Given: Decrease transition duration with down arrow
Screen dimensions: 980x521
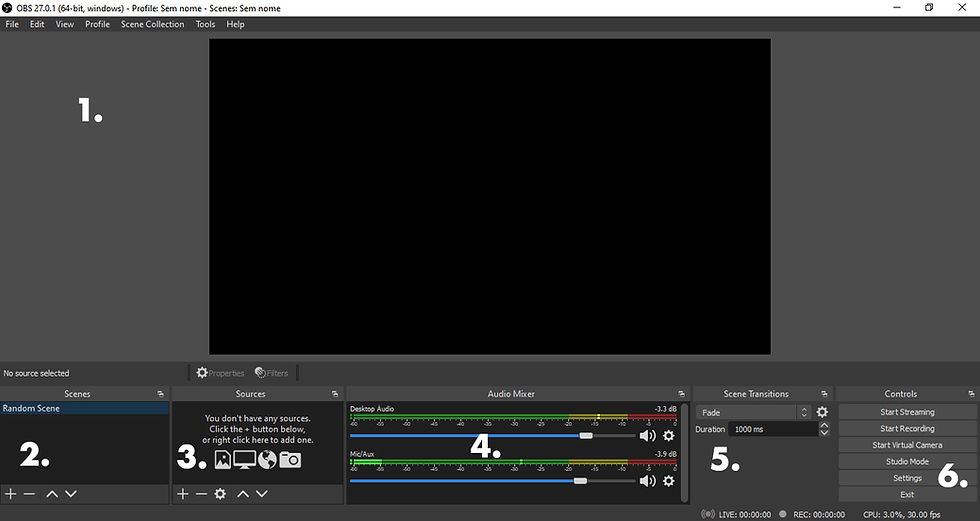Looking at the screenshot, I should click(824, 433).
